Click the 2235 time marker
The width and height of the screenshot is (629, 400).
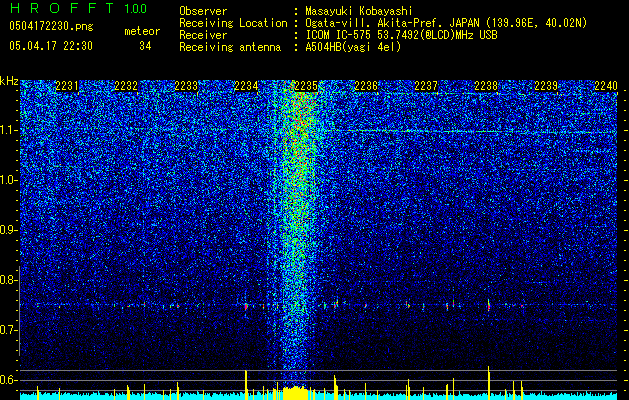pos(306,86)
